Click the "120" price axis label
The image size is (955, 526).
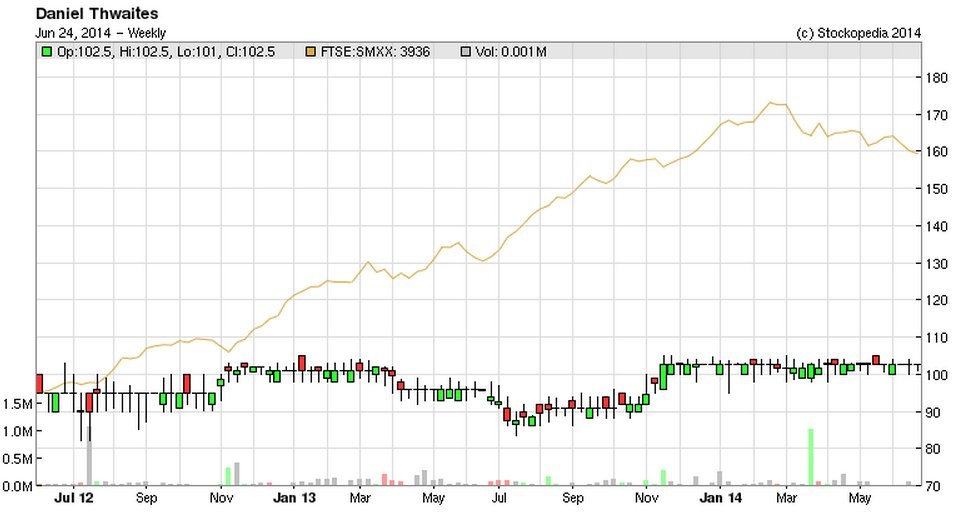pyautogui.click(x=937, y=300)
